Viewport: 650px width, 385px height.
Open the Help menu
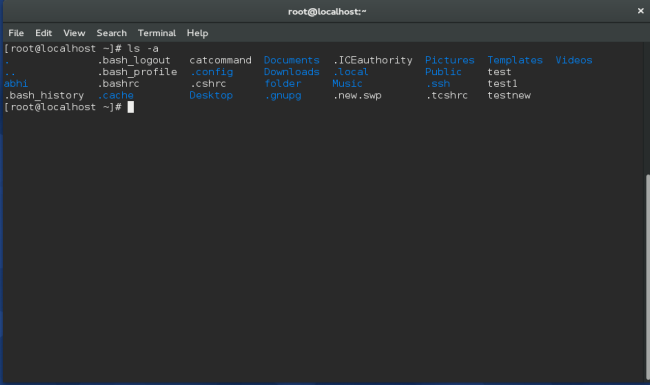197,33
